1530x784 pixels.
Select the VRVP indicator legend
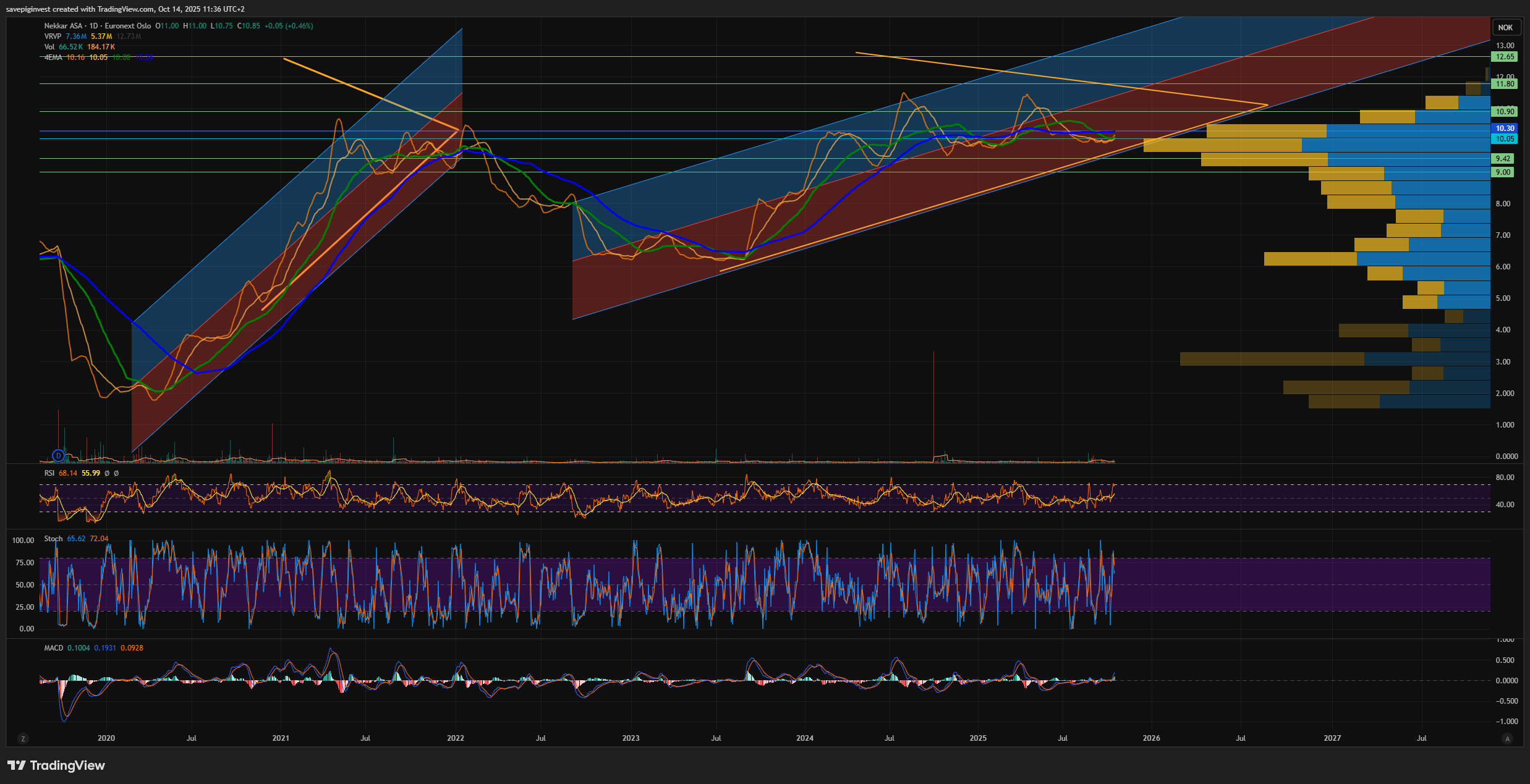[53, 36]
